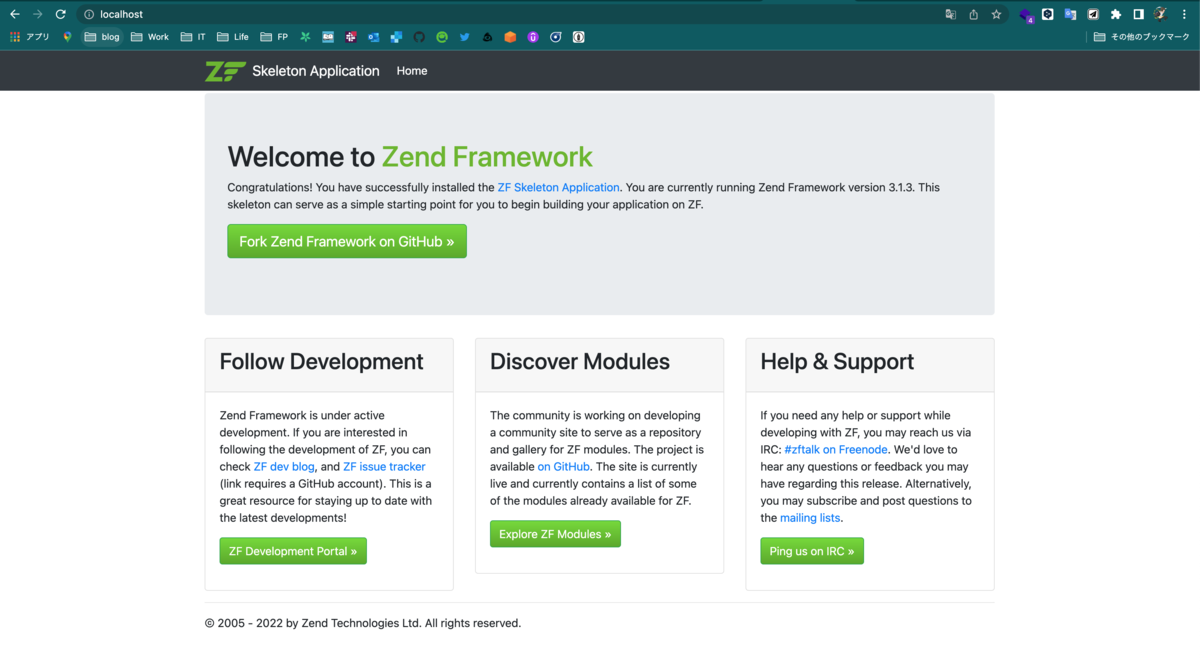1200x658 pixels.
Task: Click the Ping us on IRC button
Action: click(x=812, y=551)
